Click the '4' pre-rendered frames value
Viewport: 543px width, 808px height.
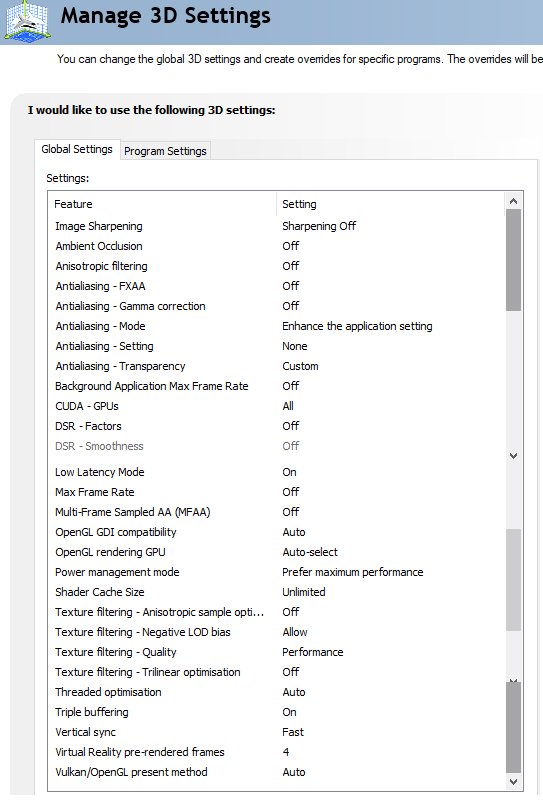[286, 752]
